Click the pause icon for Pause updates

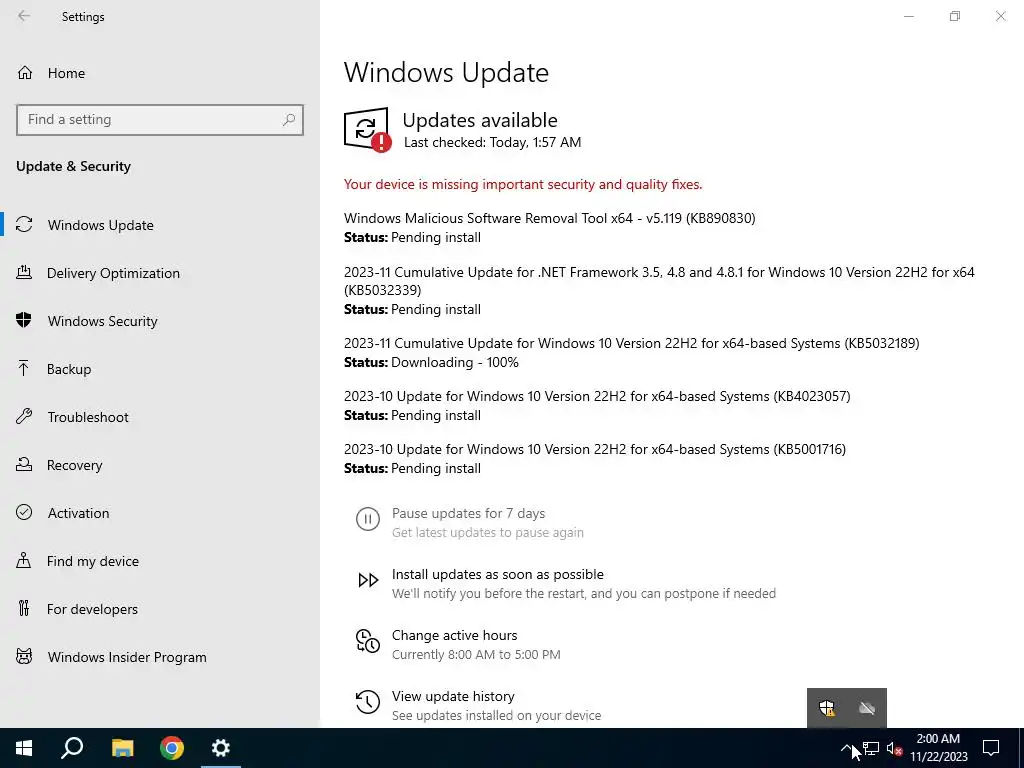coord(368,519)
